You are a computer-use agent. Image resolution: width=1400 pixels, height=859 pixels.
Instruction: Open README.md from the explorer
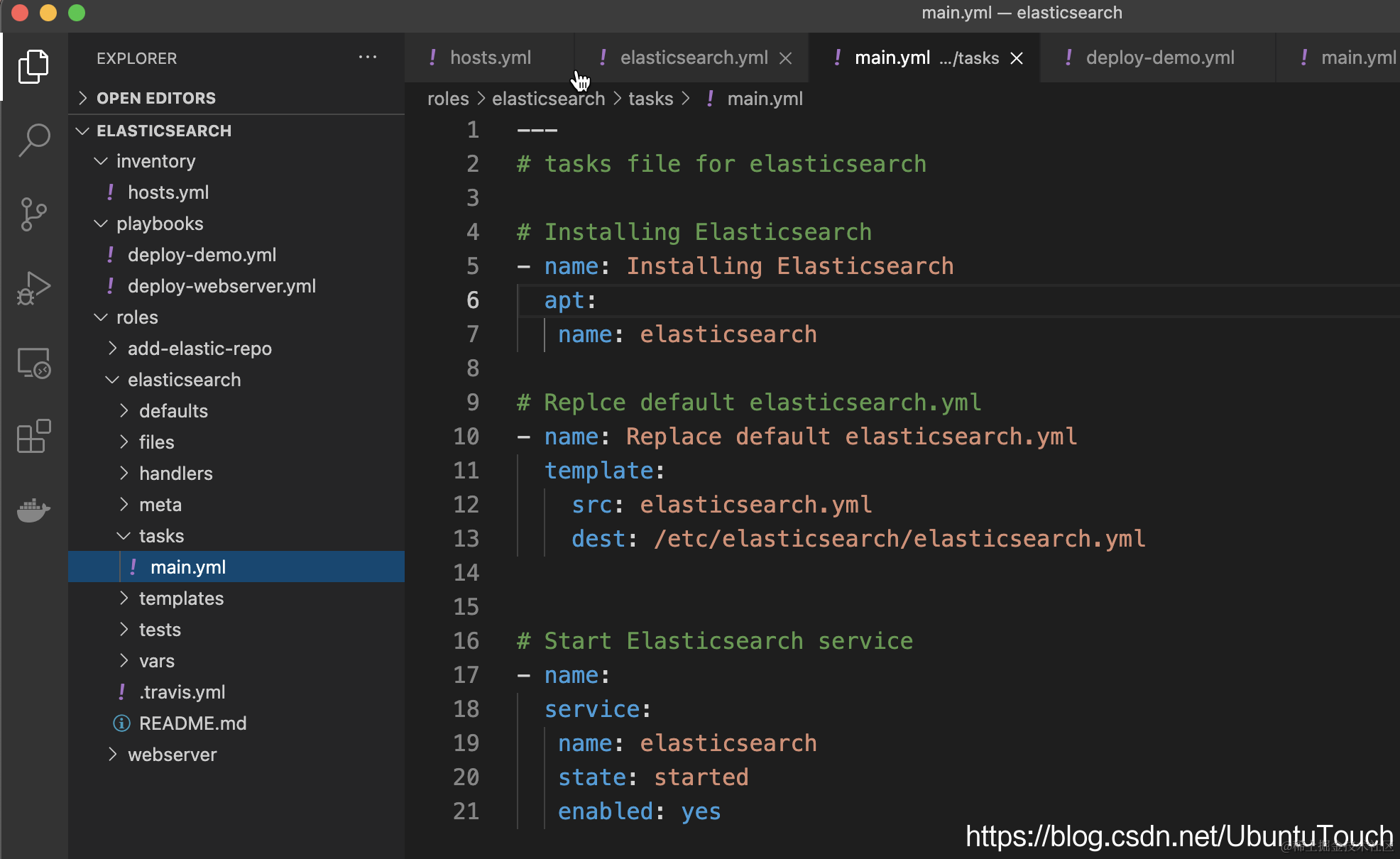pyautogui.click(x=192, y=723)
